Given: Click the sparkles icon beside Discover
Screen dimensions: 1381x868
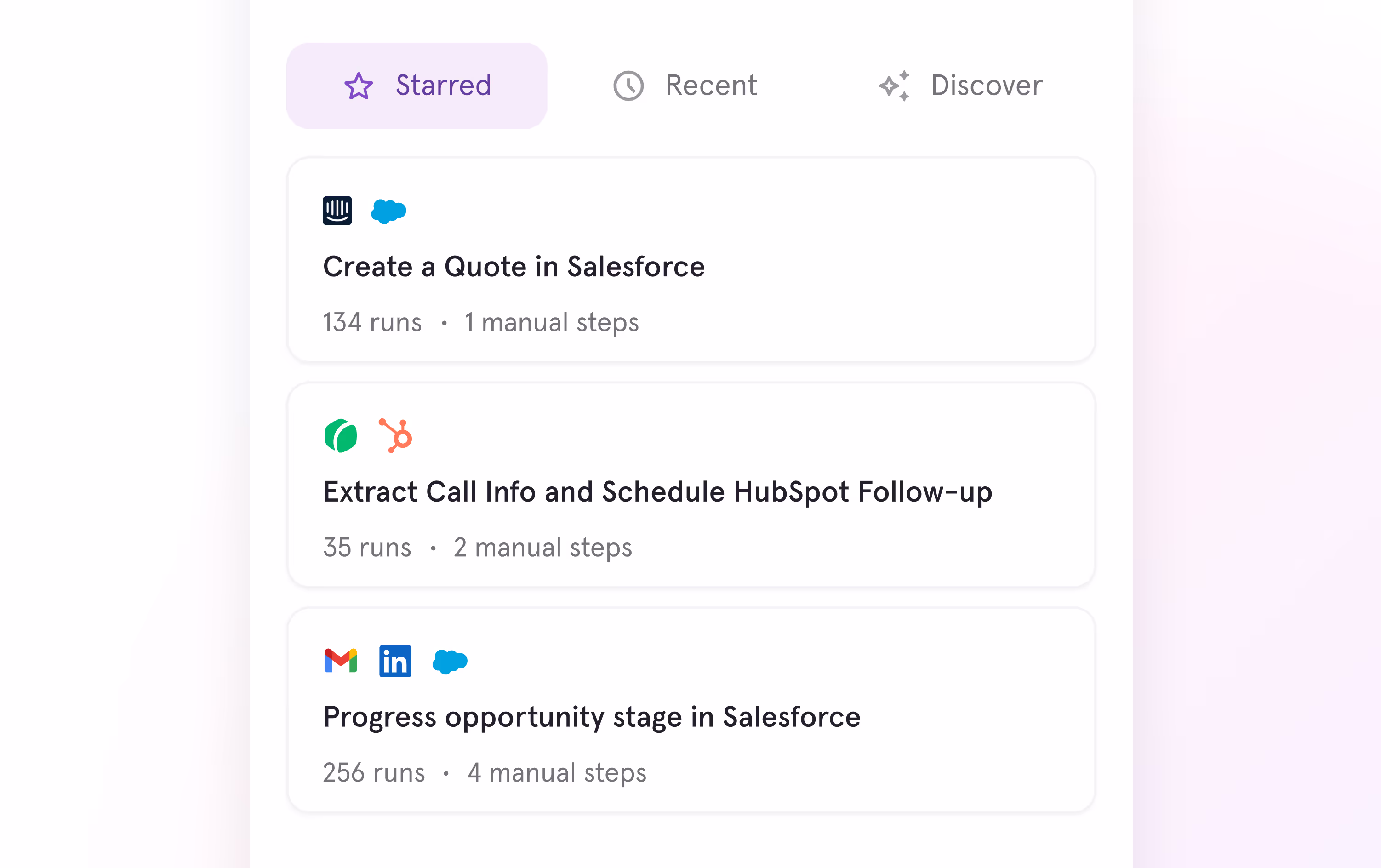Looking at the screenshot, I should coord(895,86).
